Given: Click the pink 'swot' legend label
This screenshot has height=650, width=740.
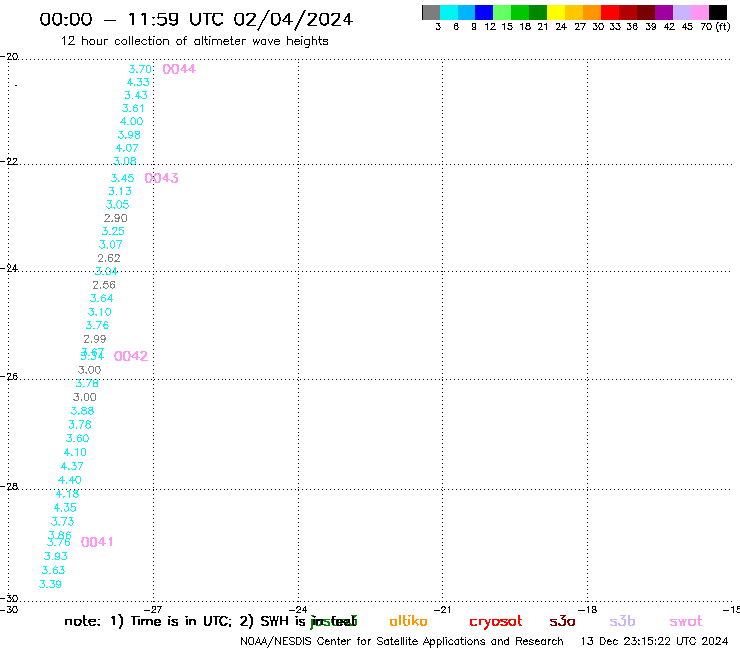Looking at the screenshot, I should 685,621.
